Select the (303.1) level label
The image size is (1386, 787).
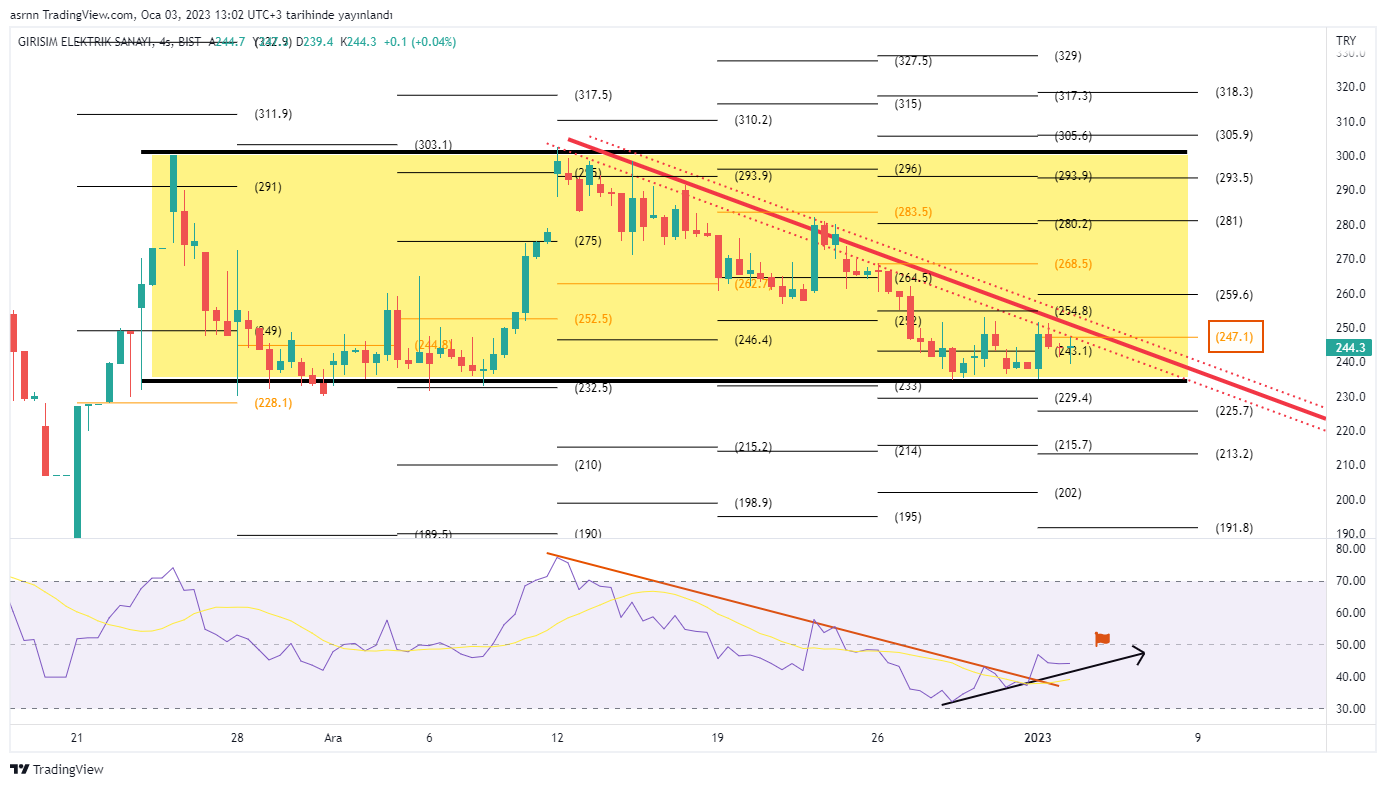433,145
